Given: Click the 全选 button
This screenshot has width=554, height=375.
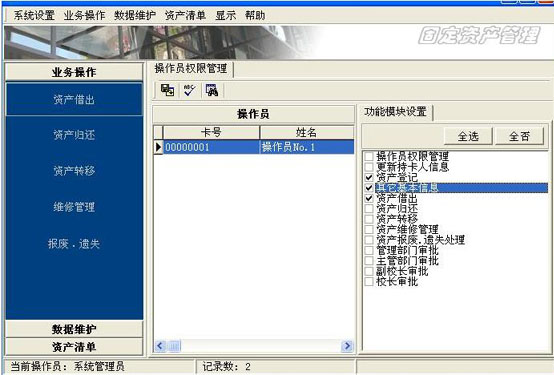Looking at the screenshot, I should pos(468,136).
